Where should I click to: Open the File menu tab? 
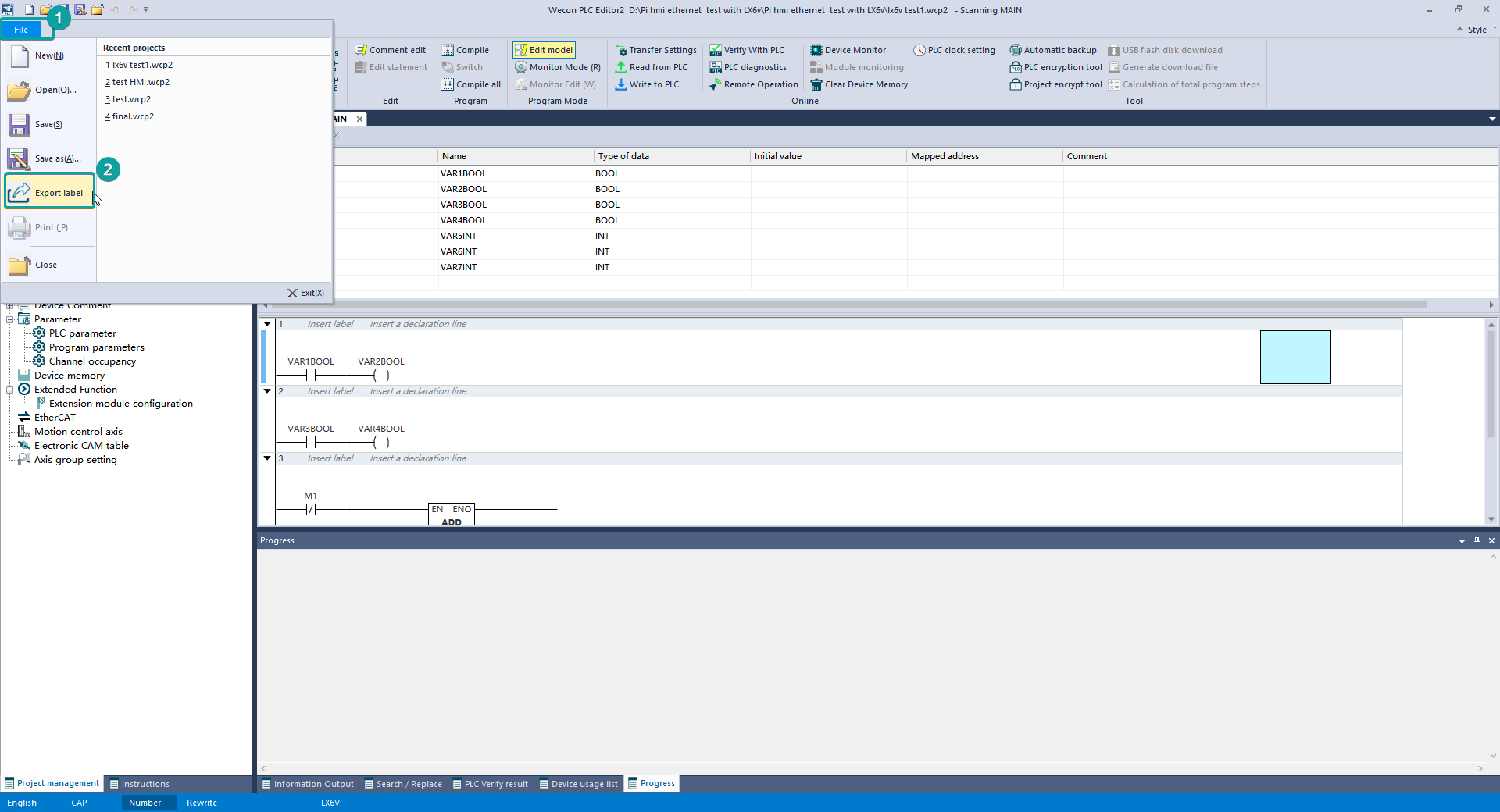coord(21,30)
